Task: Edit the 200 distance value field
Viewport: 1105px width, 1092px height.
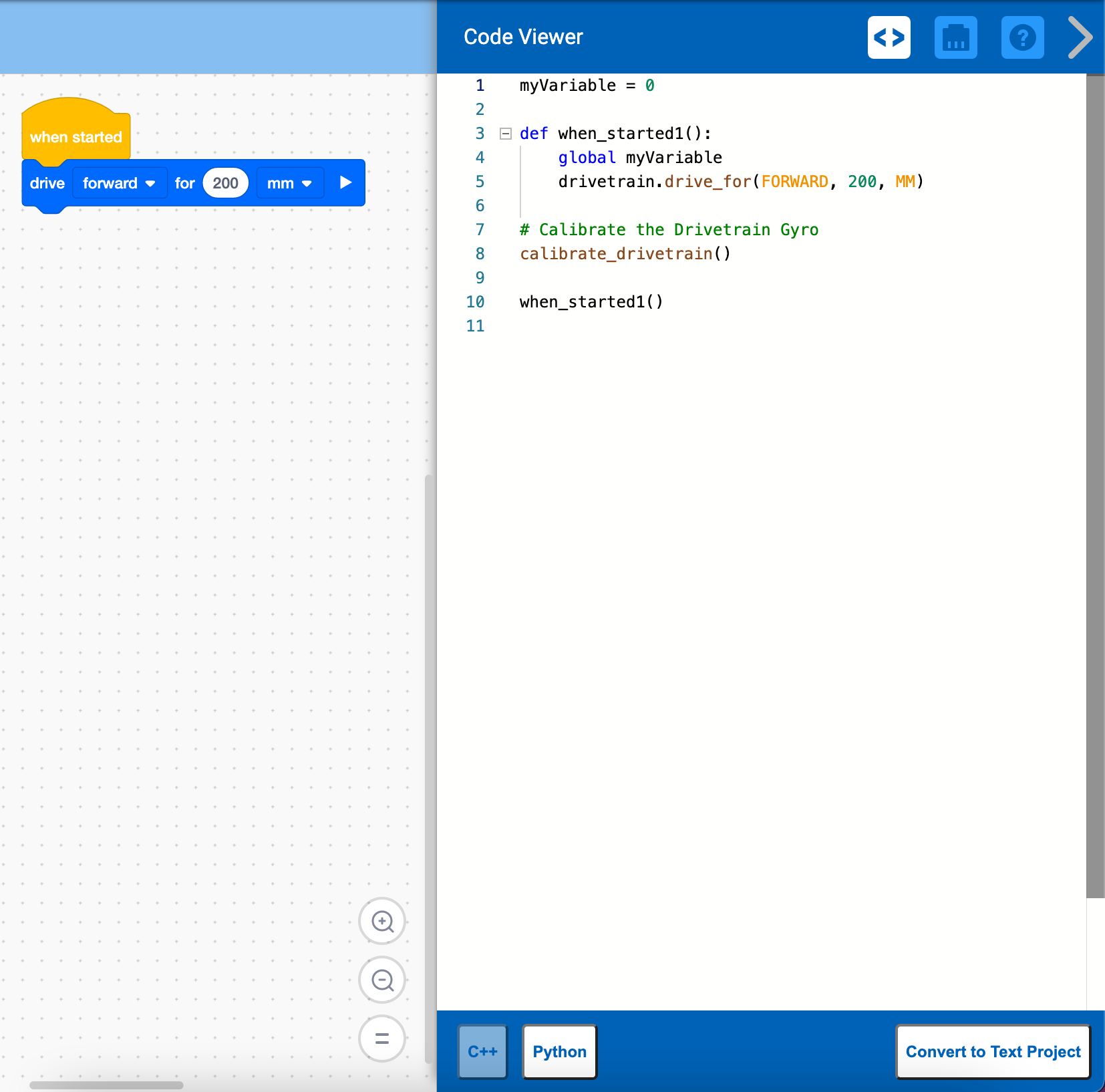Action: tap(225, 182)
